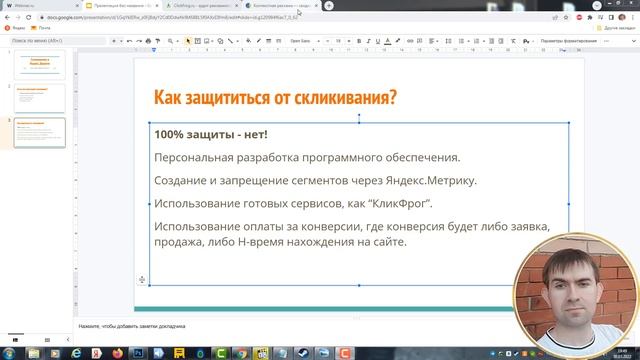Viewport: 640px width, 360px height.
Task: Open the shape insertion tool
Action: [x=220, y=41]
